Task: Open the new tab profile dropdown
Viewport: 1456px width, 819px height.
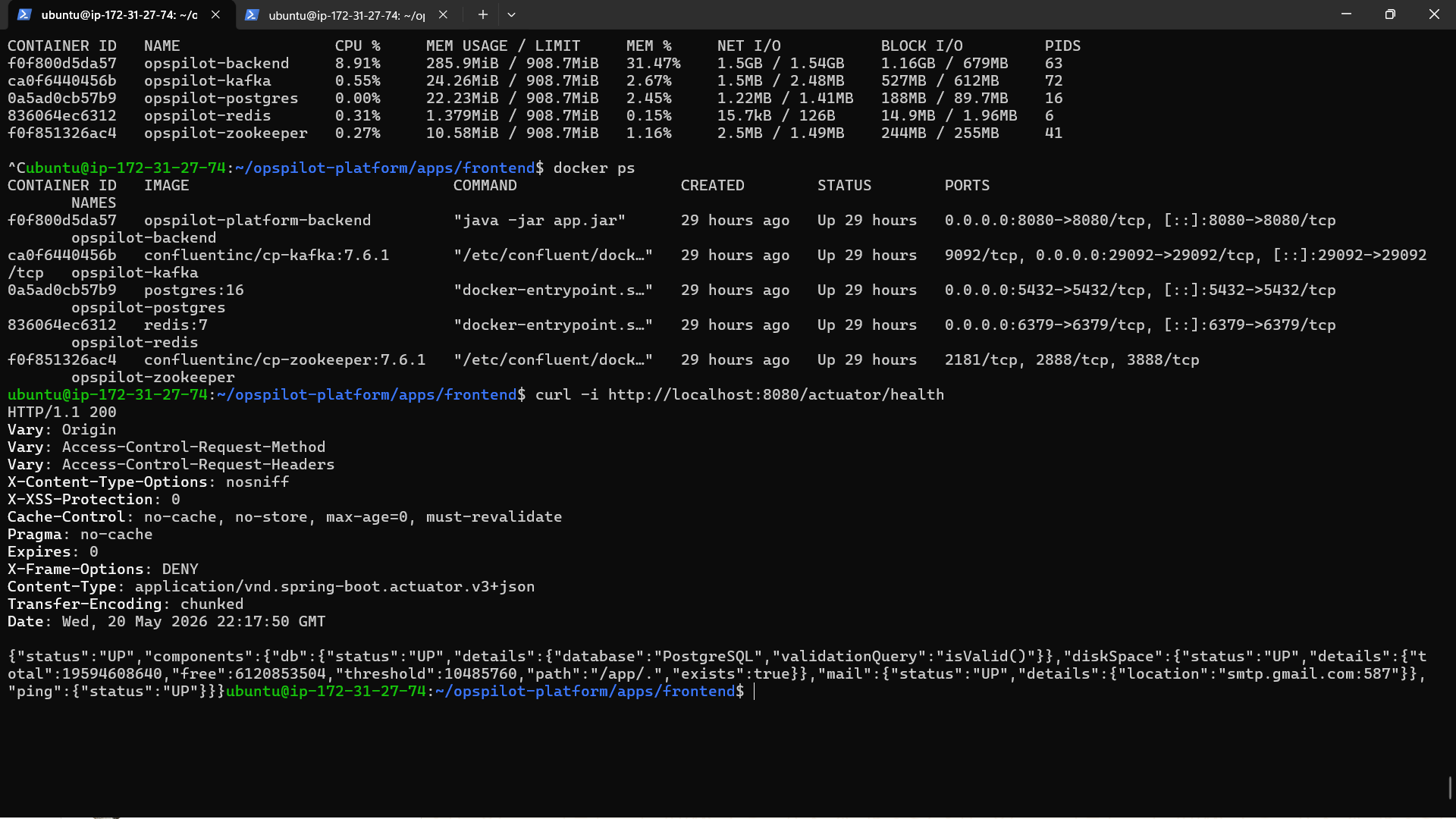Action: [511, 14]
